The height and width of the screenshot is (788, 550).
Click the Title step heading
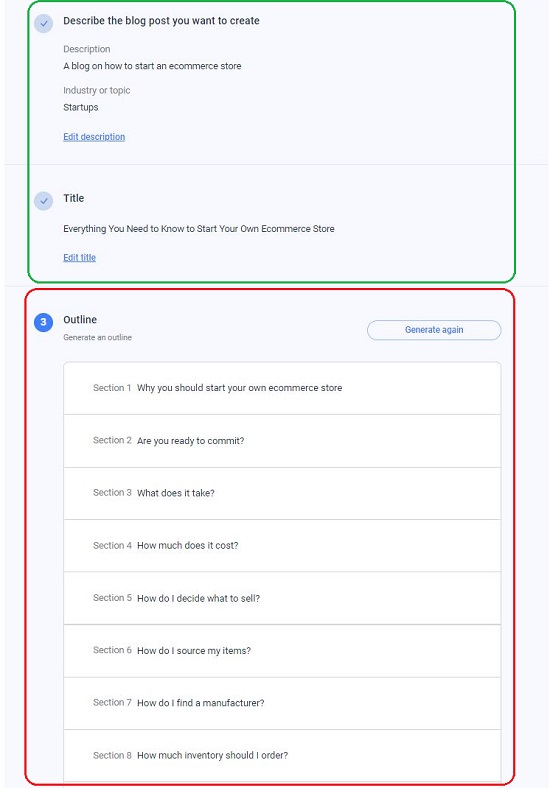coord(73,198)
